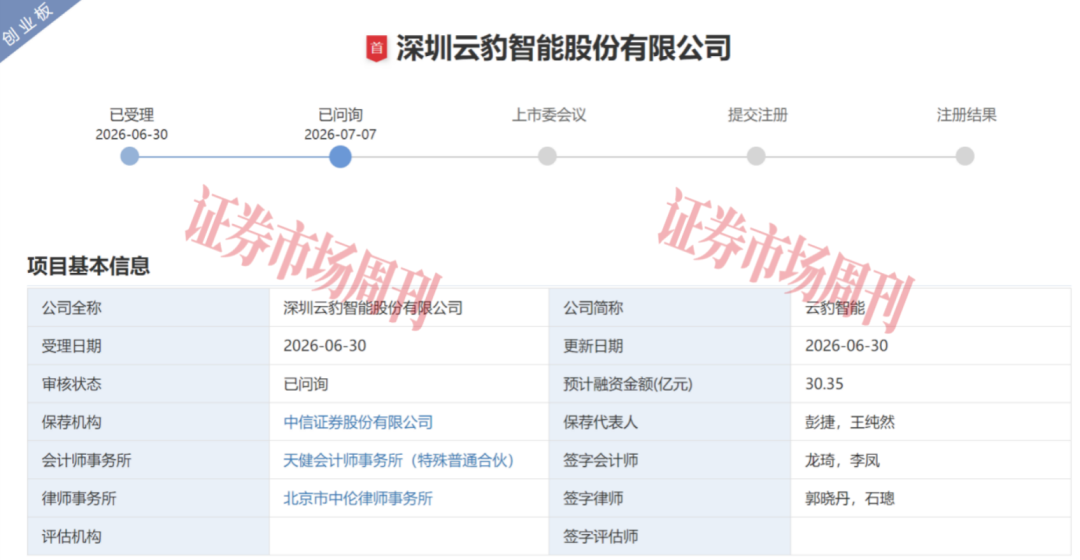Click the 评估机构 label cell
The image size is (1080, 560).
tap(148, 537)
